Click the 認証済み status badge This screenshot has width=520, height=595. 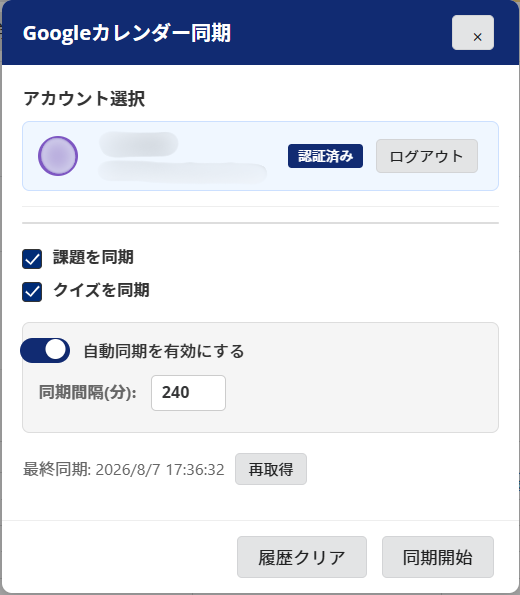coord(325,156)
